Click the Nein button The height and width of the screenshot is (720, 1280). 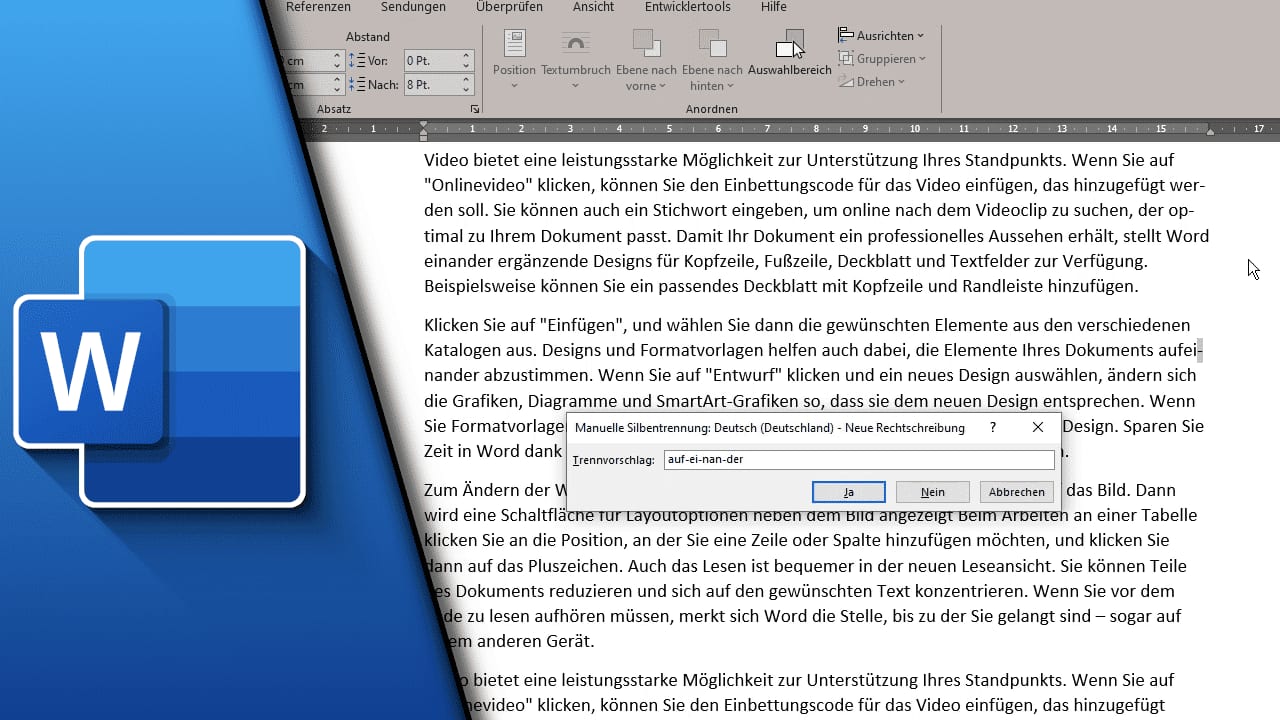933,492
